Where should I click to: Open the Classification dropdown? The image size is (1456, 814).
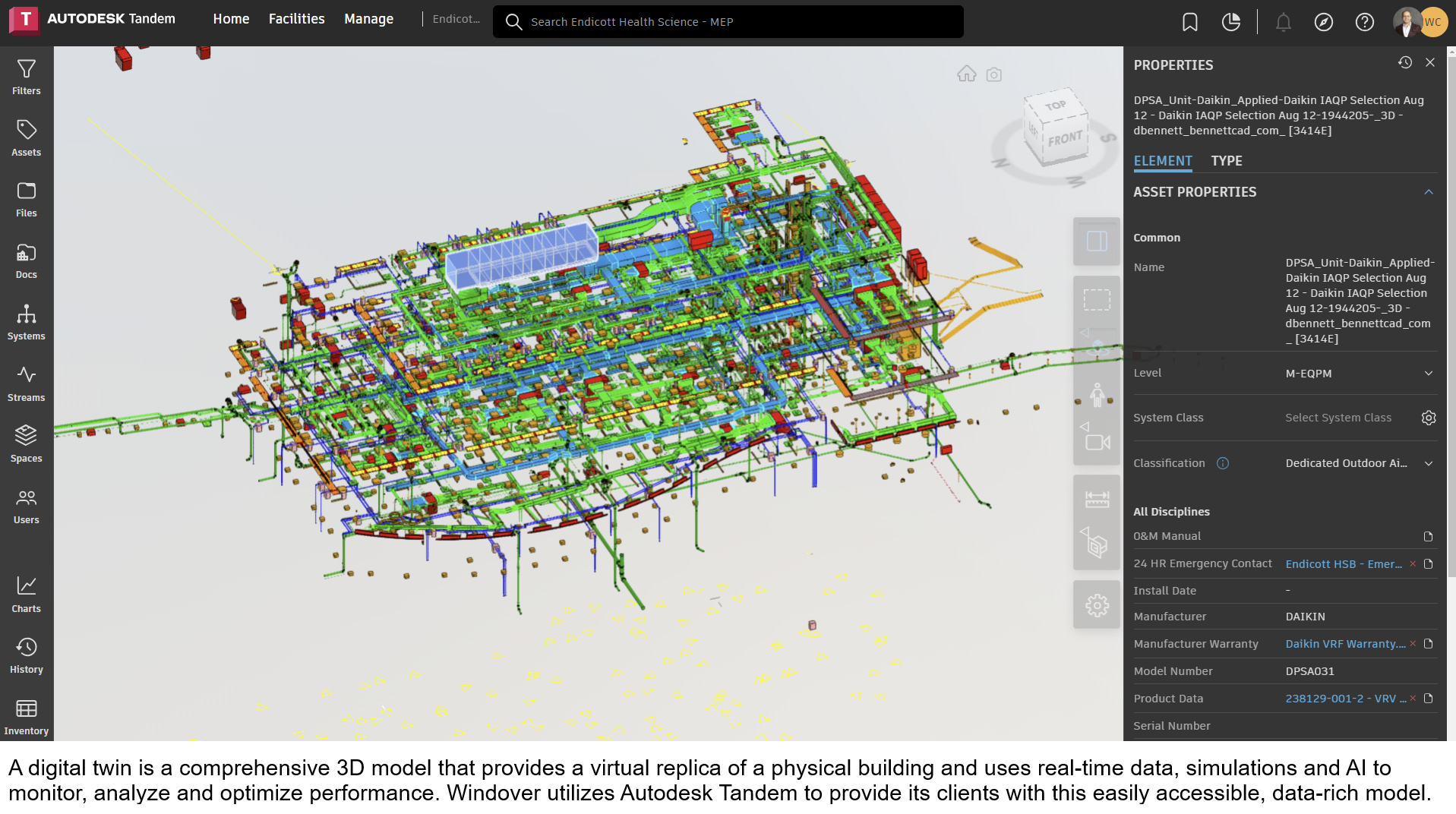click(x=1428, y=463)
